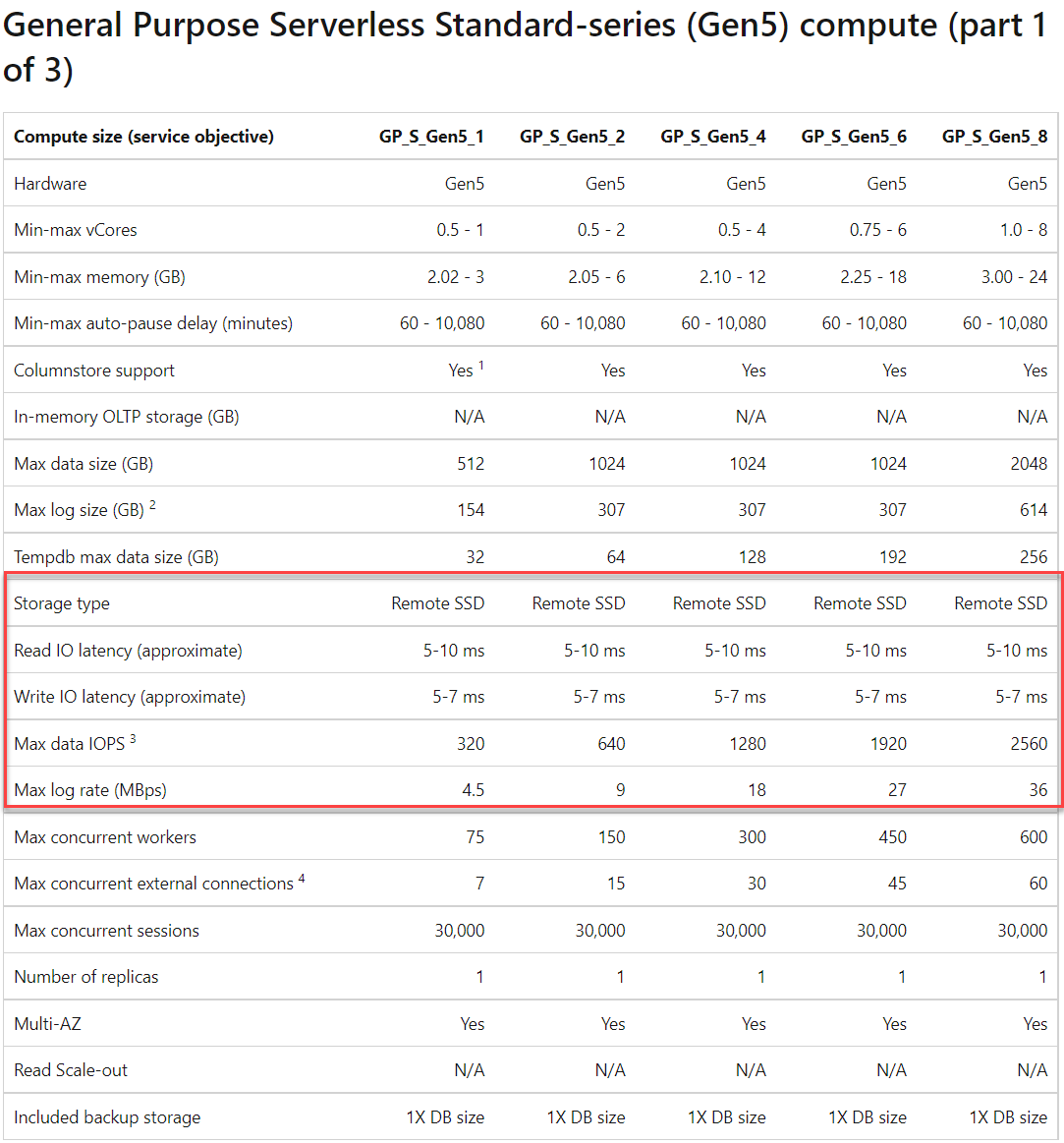The image size is (1064, 1143).
Task: Click the 300 concurrent workers value
Action: click(753, 836)
